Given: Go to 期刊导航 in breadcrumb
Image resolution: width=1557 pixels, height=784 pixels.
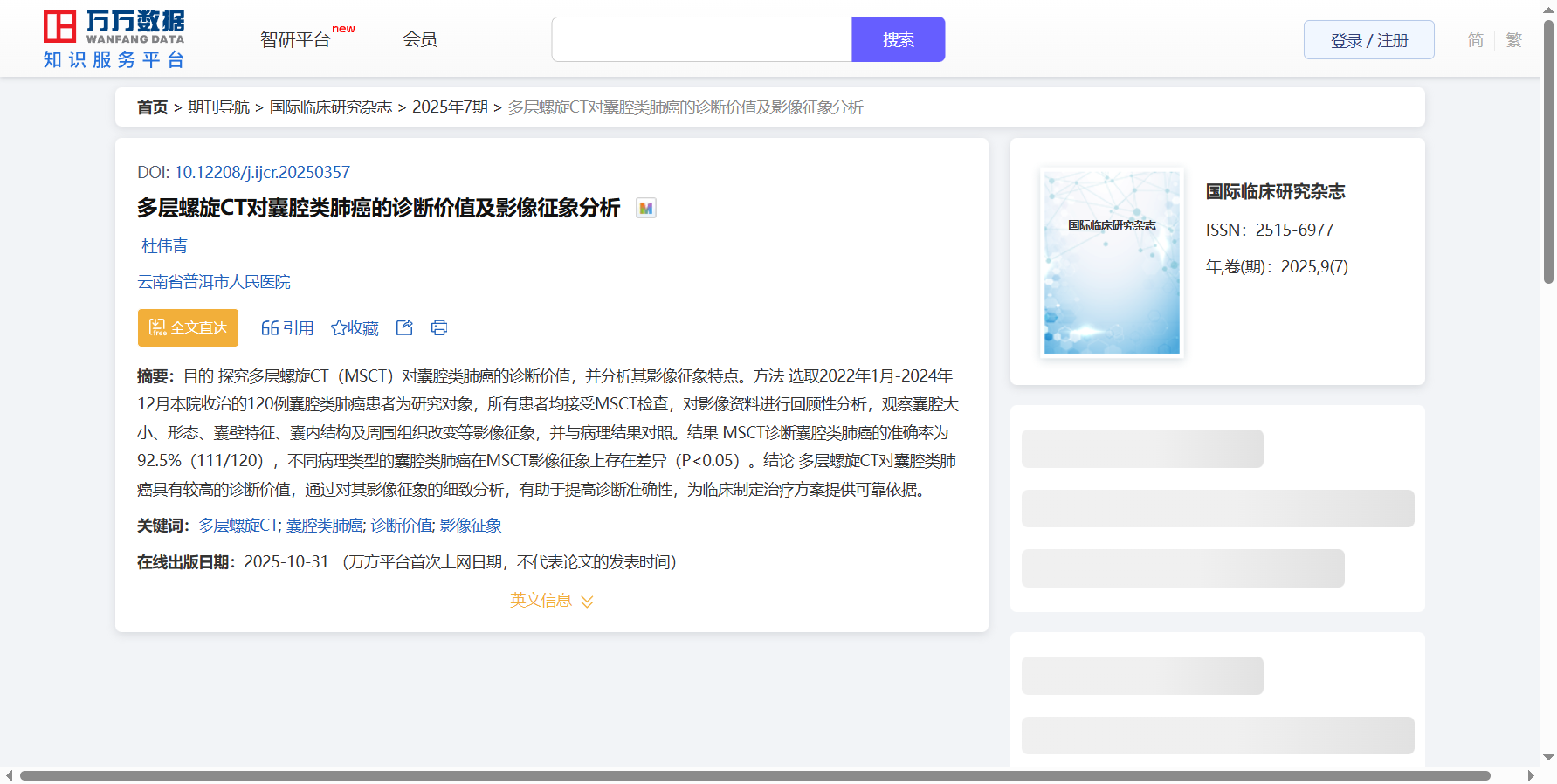Looking at the screenshot, I should 218,107.
